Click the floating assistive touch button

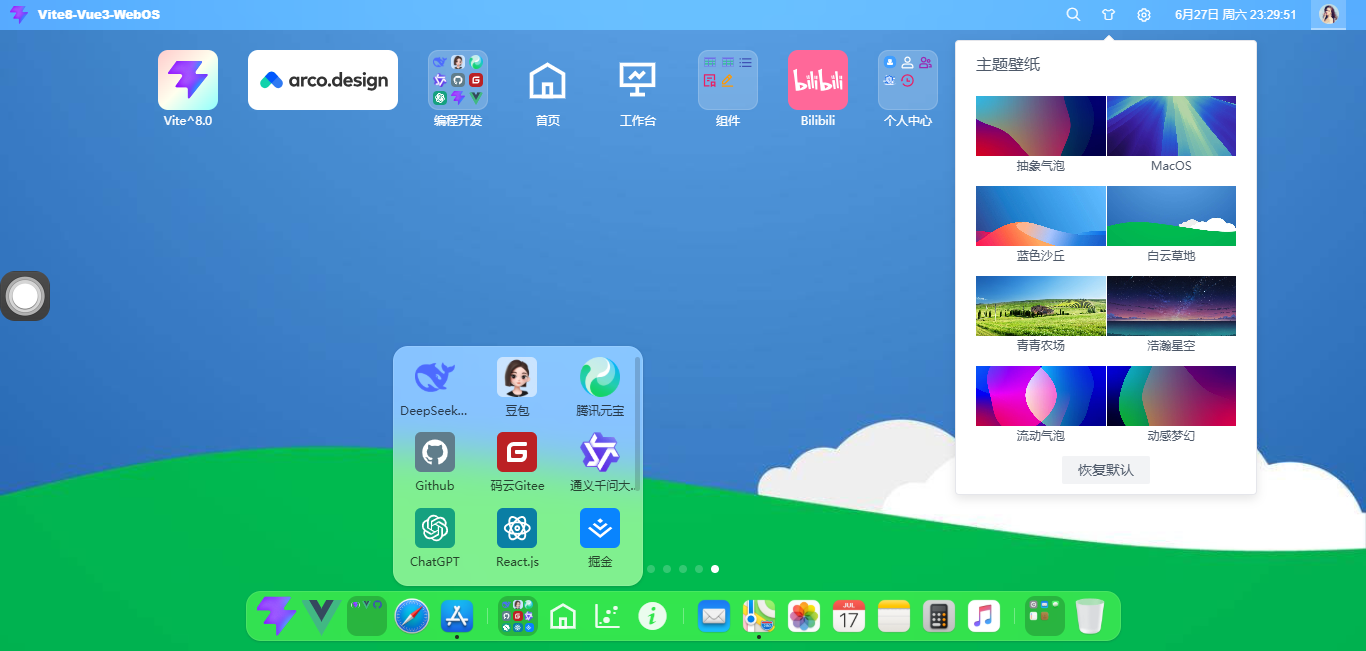click(x=25, y=296)
